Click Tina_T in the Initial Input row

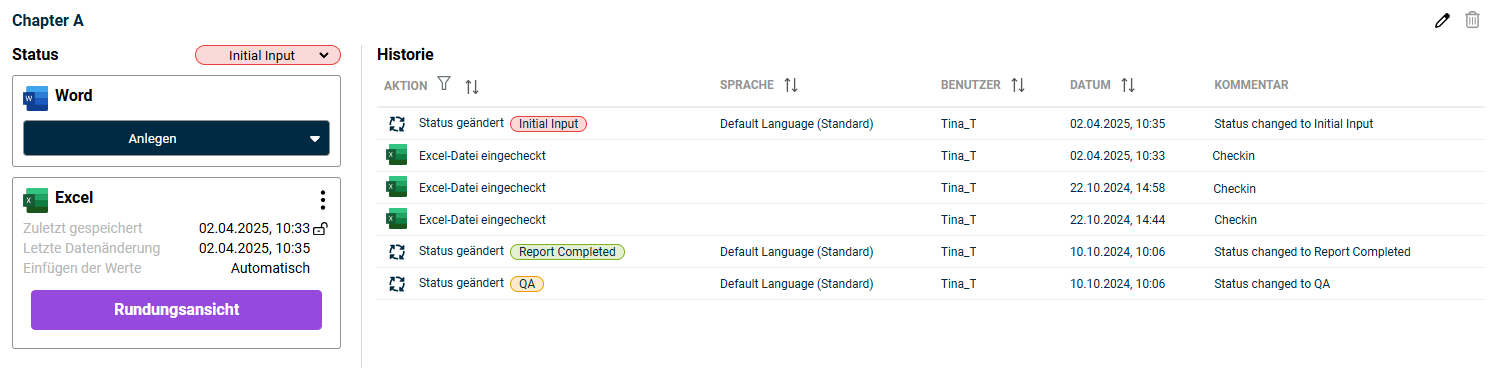pyautogui.click(x=958, y=124)
